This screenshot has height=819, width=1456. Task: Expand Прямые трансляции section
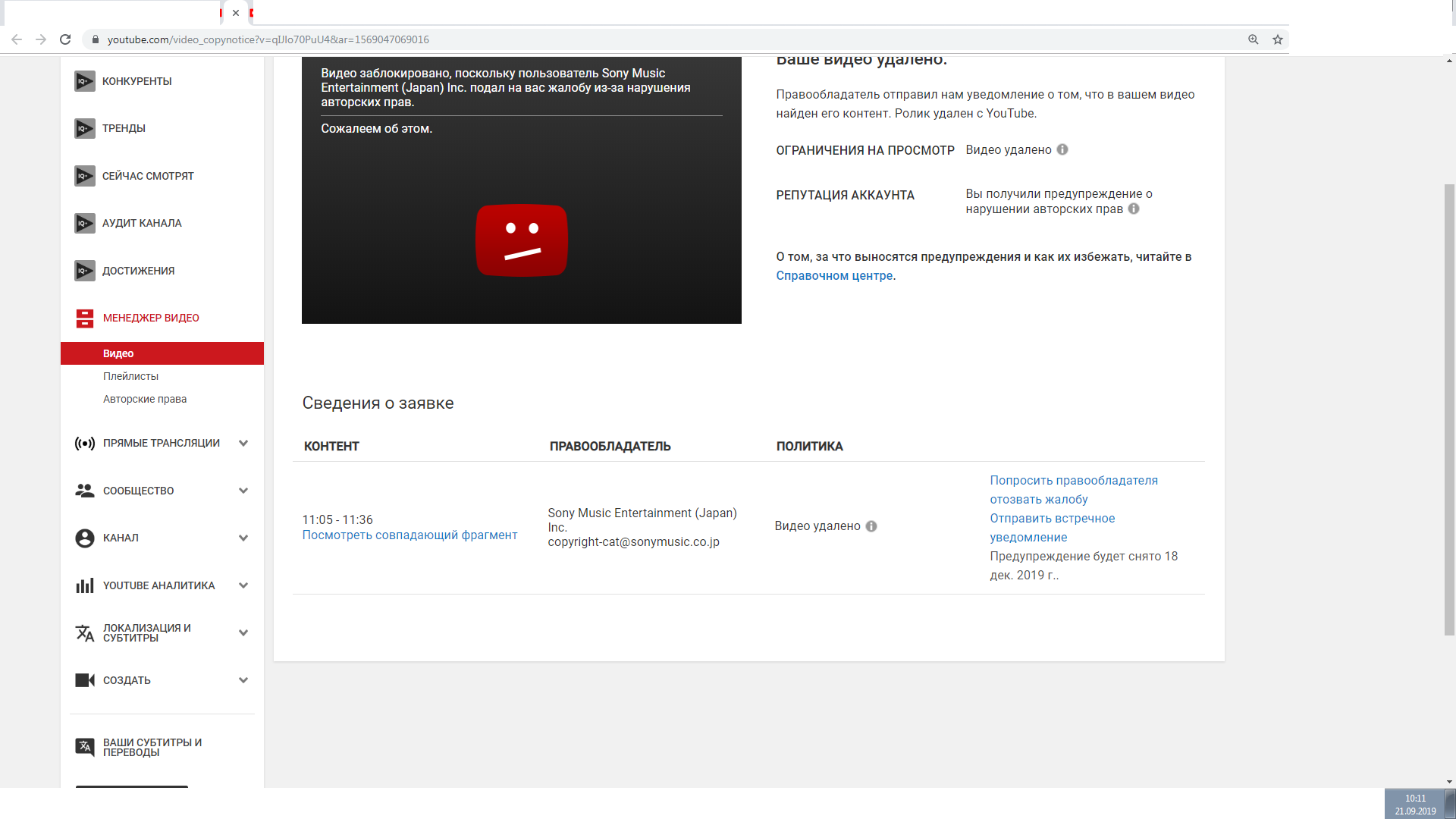pos(243,443)
